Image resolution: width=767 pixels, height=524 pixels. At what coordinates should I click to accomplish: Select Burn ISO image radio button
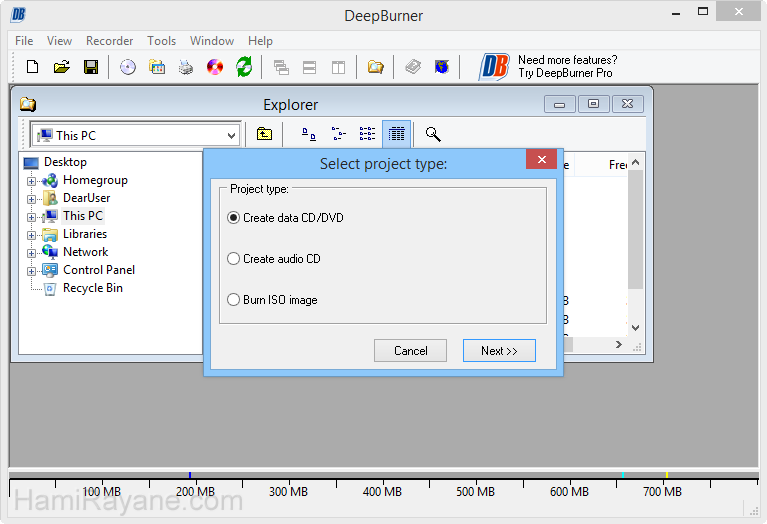(233, 299)
